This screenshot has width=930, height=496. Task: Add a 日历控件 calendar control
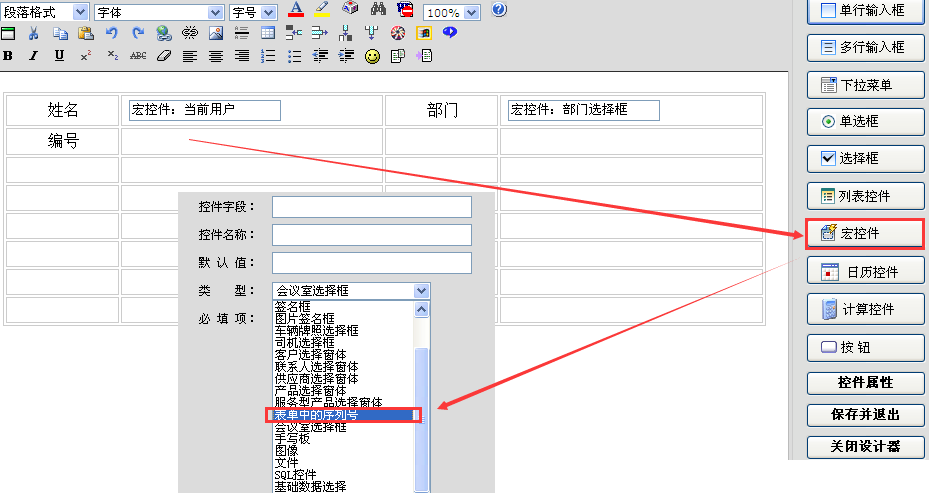click(865, 272)
